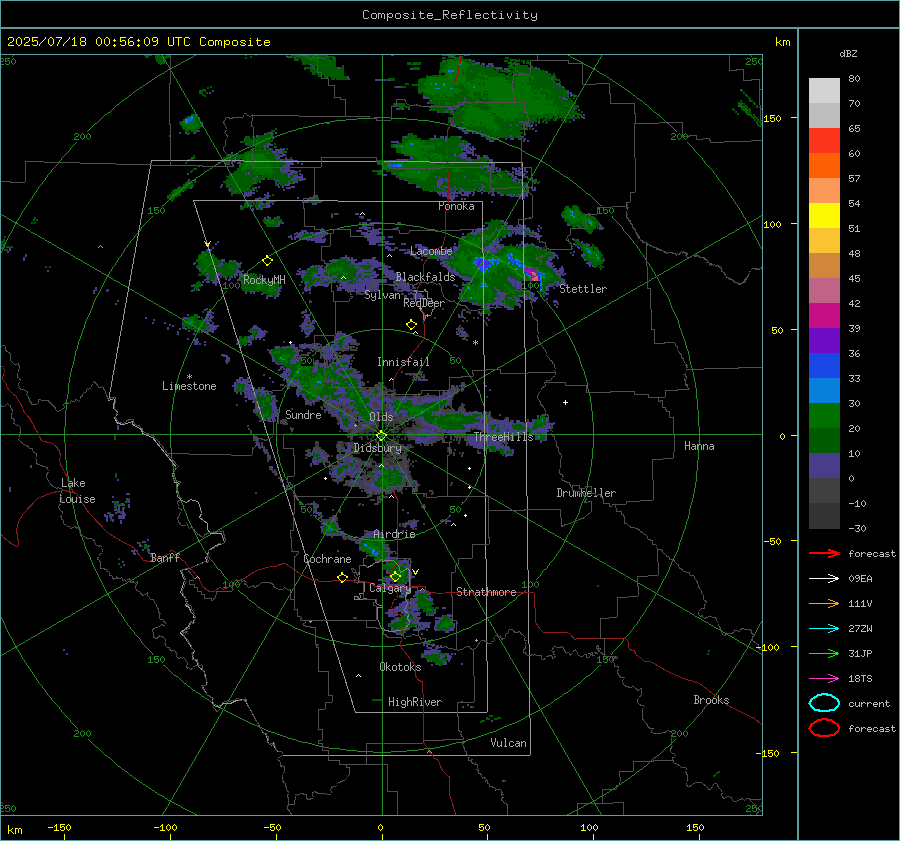Click the Drumheller city label
900x841 pixels.
(586, 493)
